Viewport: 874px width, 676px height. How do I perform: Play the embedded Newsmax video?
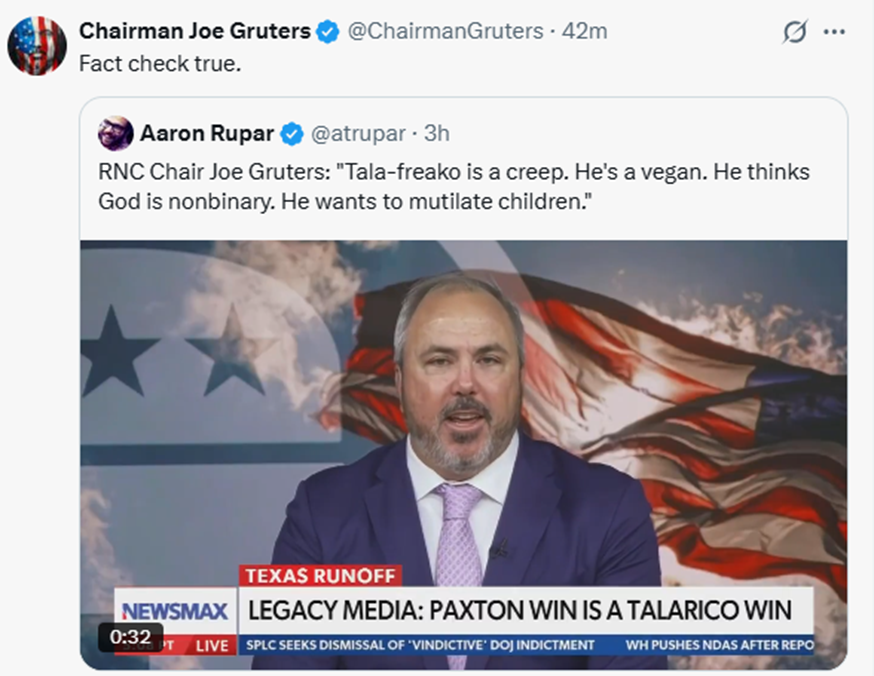click(x=464, y=455)
